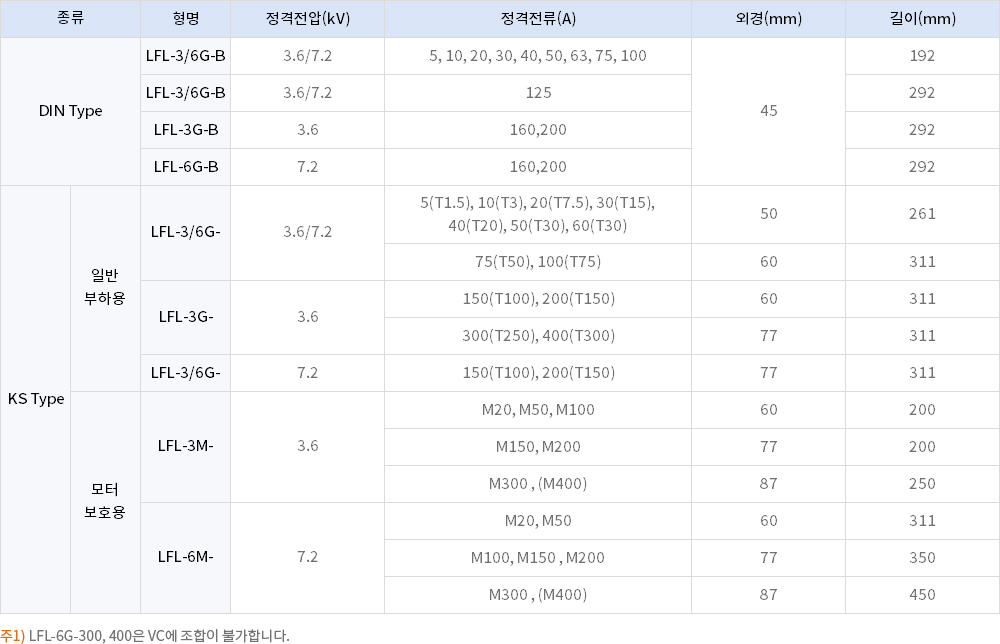Select the DIN Type category cell
The height and width of the screenshot is (644, 1000).
pos(70,111)
